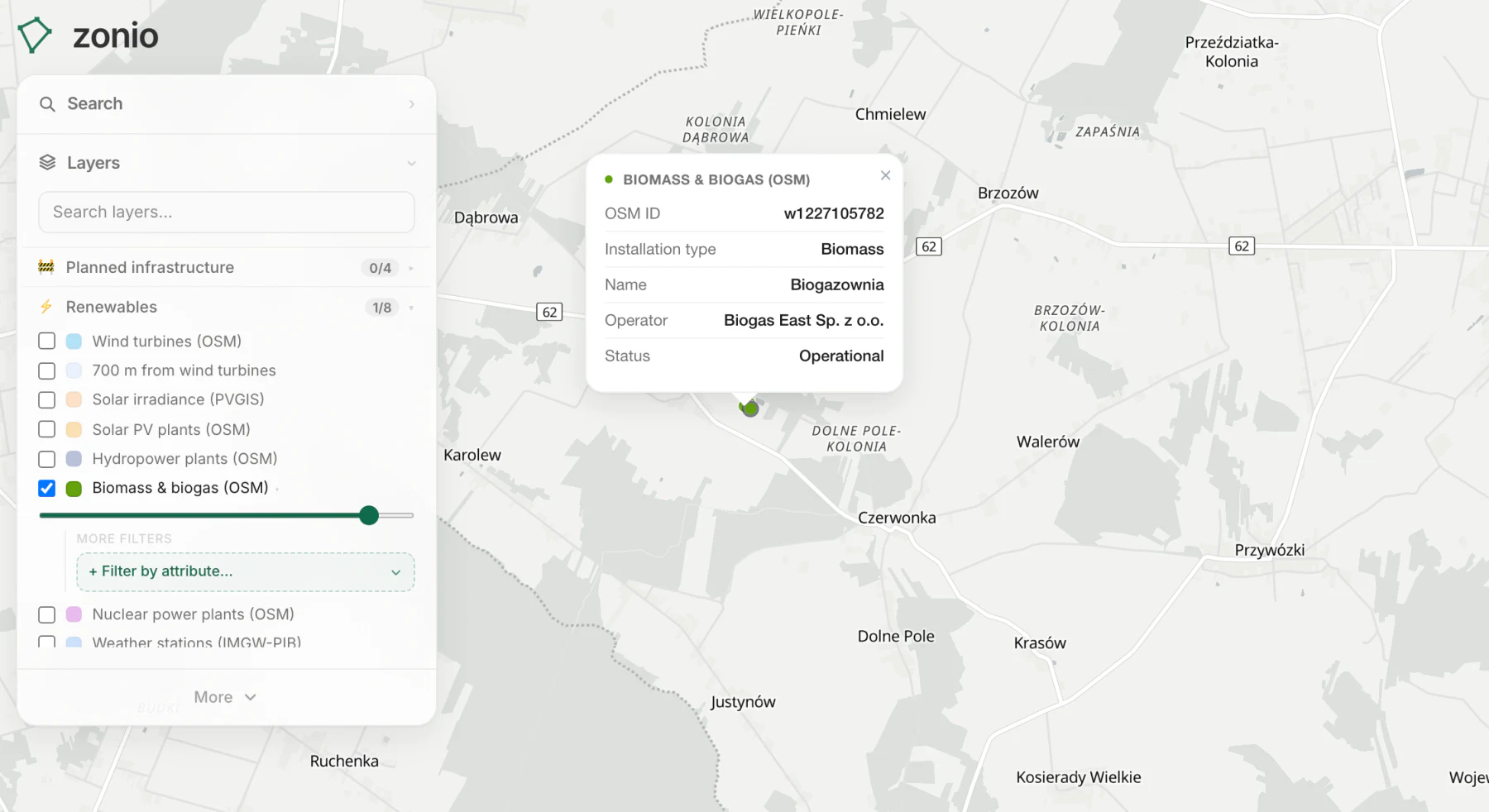Click the Nuclear power plants pink swatch
Viewport: 1489px width, 812px height.
[74, 614]
